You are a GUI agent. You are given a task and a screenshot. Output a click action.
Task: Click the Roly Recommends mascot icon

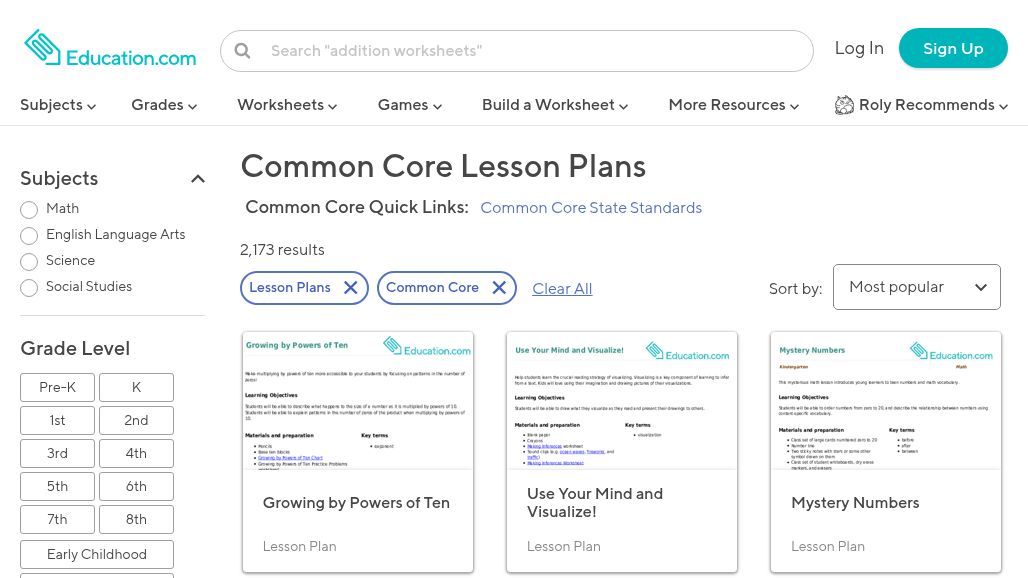point(845,105)
